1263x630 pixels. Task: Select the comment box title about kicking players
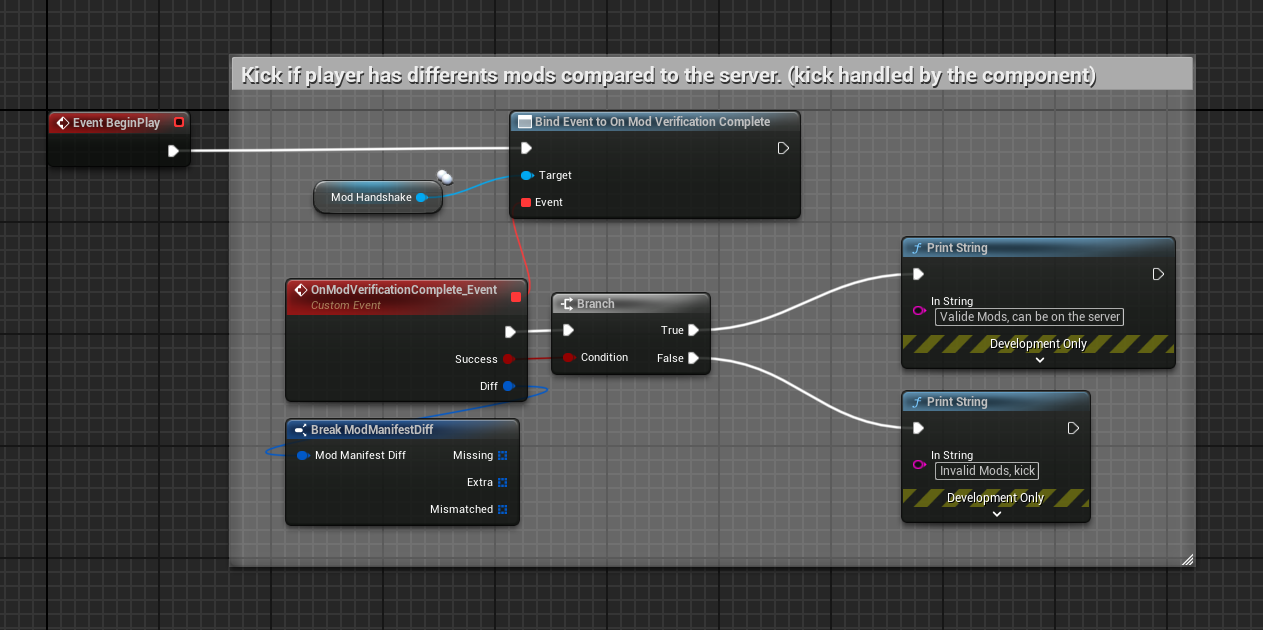[x=668, y=76]
